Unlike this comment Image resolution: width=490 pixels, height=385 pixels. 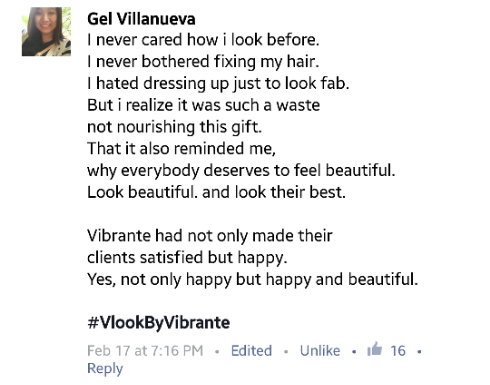point(320,351)
